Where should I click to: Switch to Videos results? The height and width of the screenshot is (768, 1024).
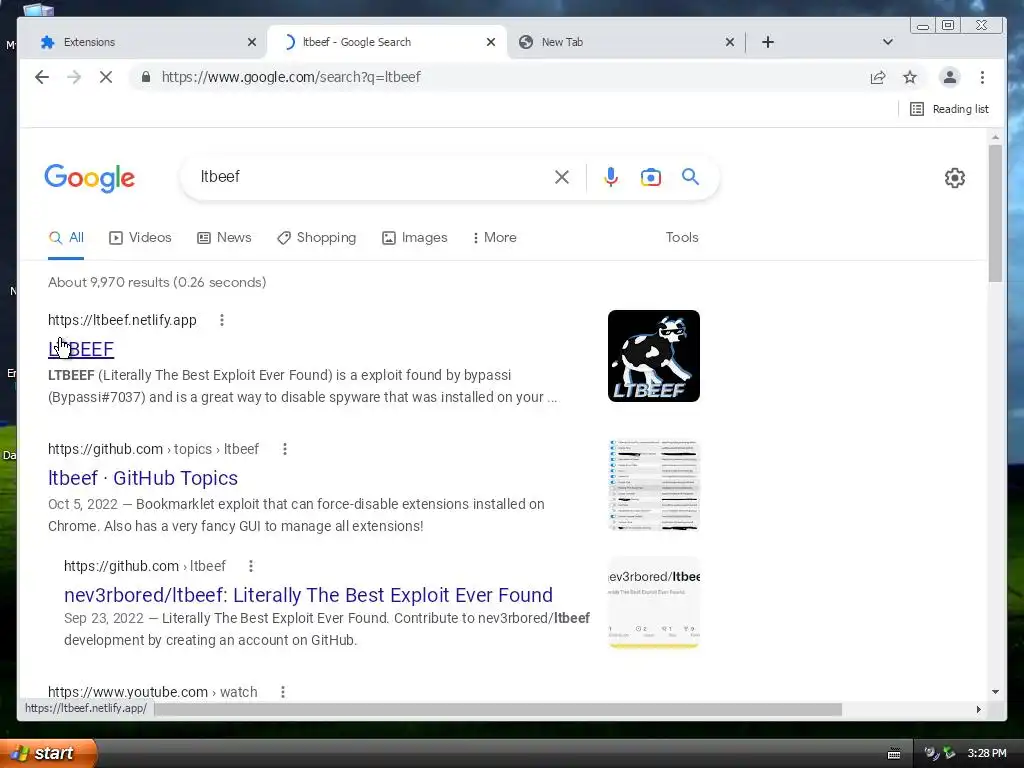(x=140, y=238)
